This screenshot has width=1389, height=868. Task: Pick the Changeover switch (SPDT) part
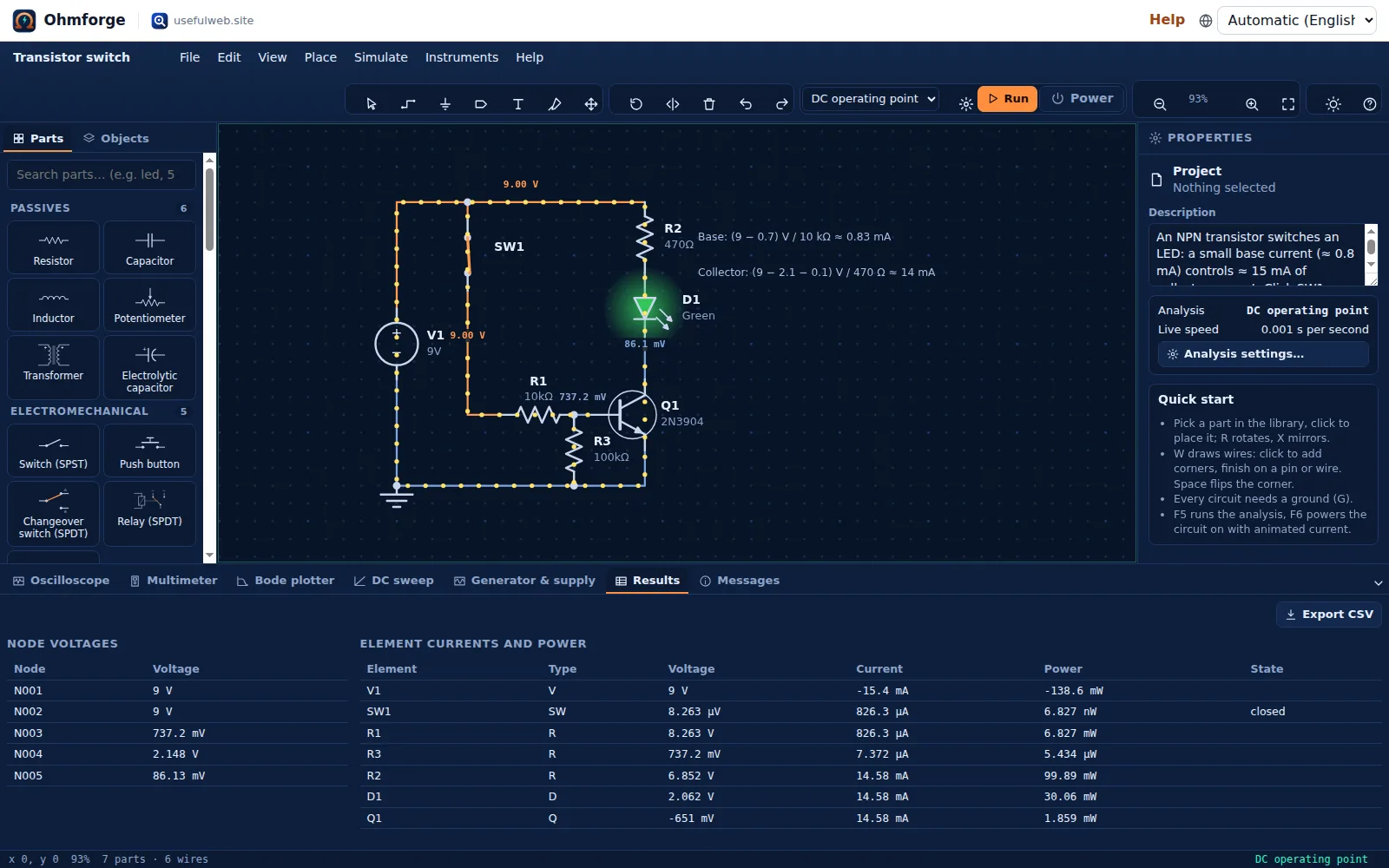coord(53,514)
